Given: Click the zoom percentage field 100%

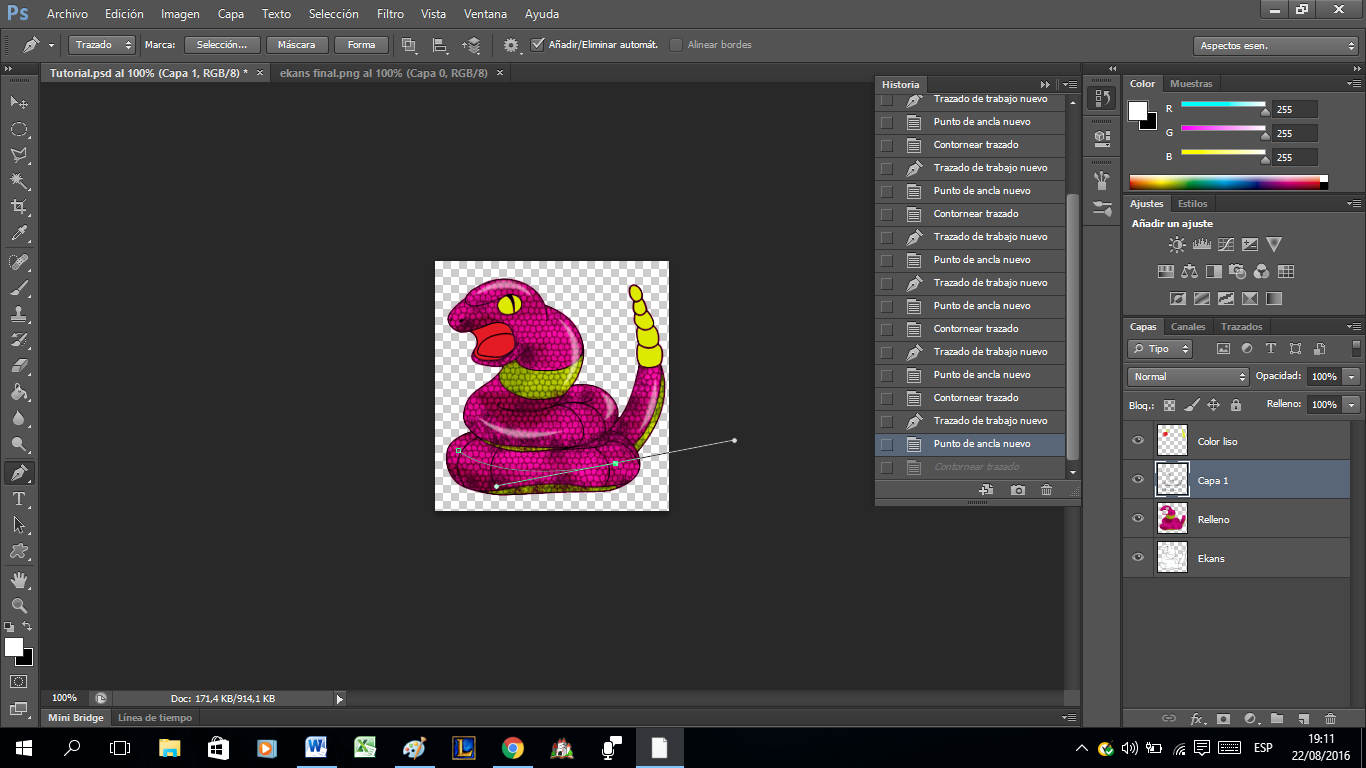Looking at the screenshot, I should 64,698.
